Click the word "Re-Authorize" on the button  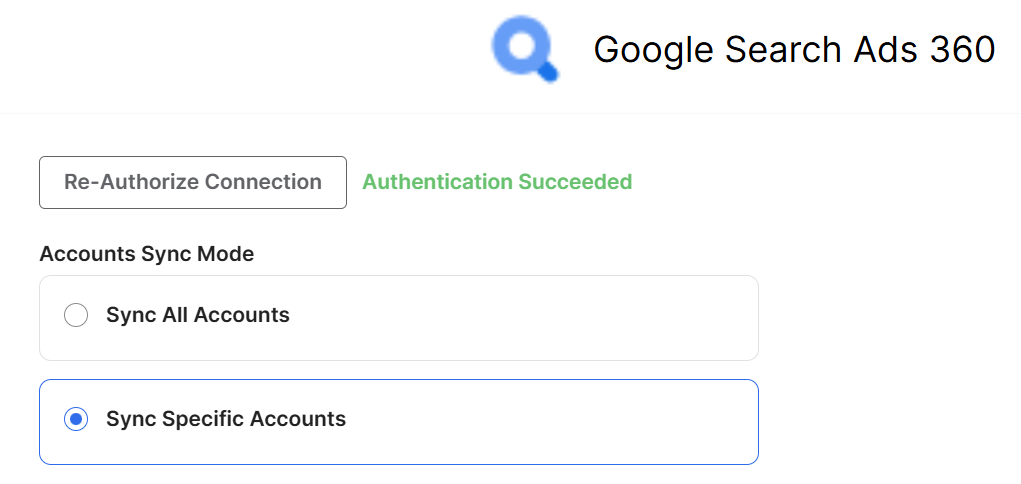[x=131, y=182]
